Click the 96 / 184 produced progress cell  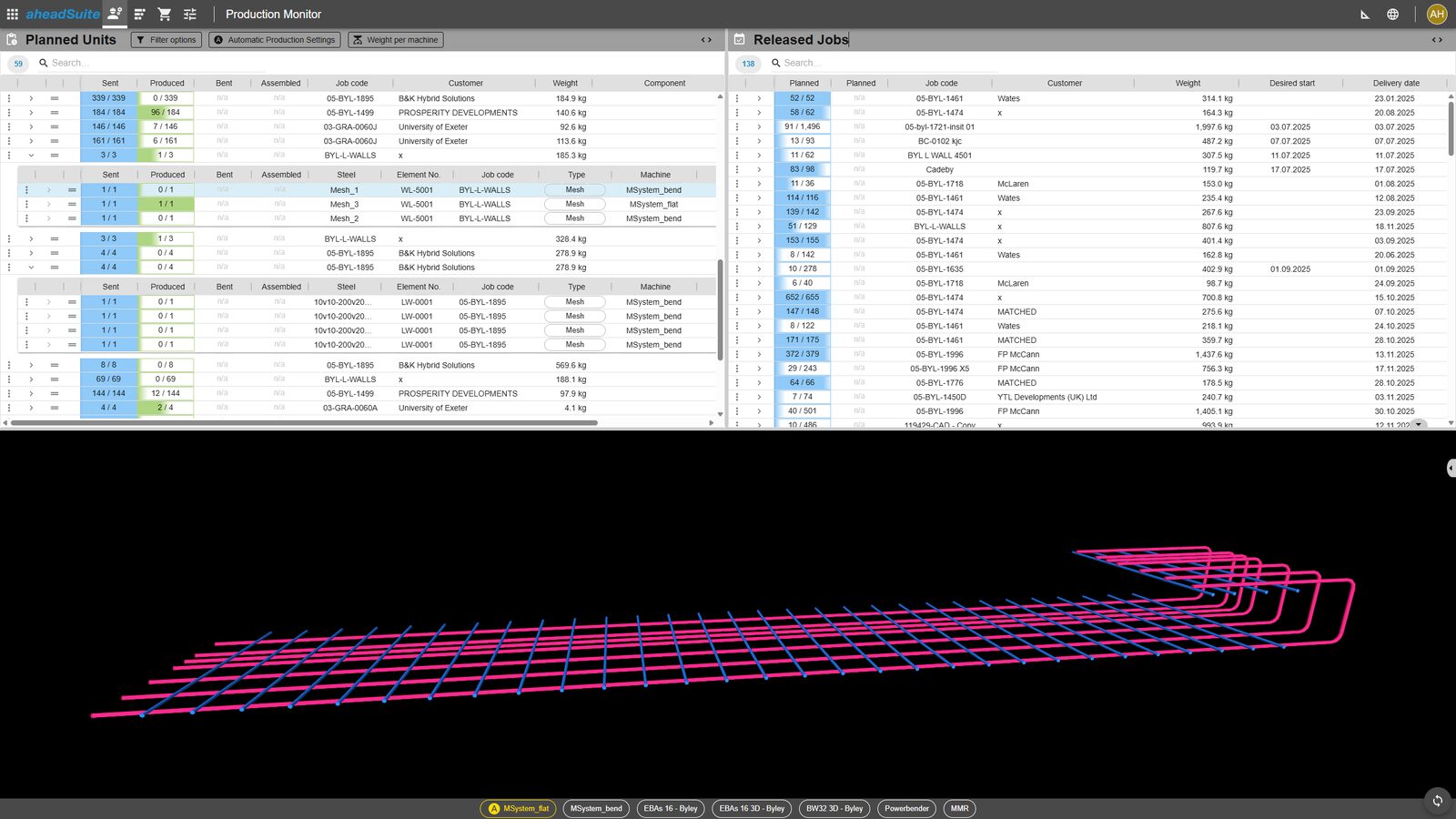point(167,113)
